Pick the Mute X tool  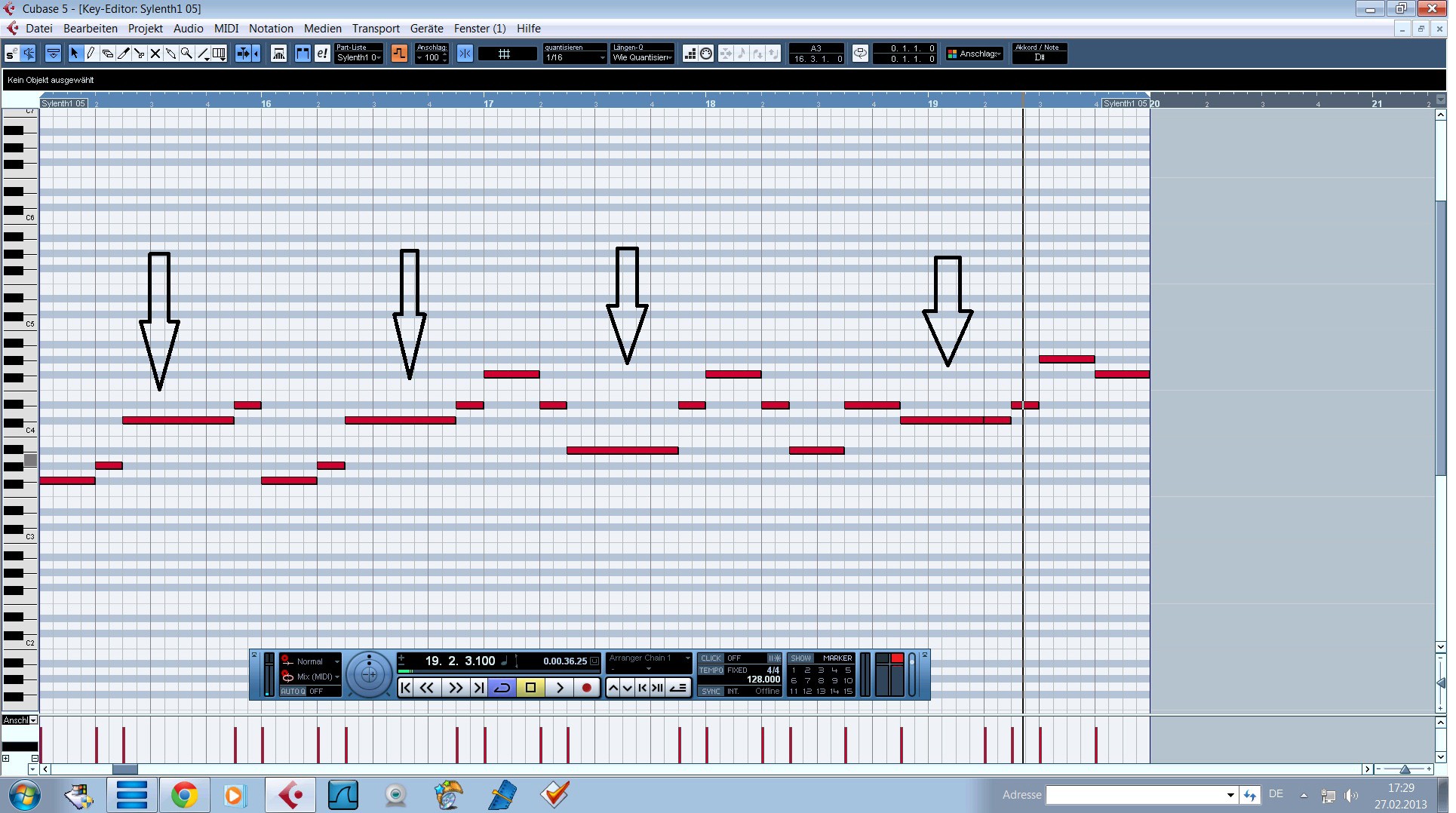155,54
